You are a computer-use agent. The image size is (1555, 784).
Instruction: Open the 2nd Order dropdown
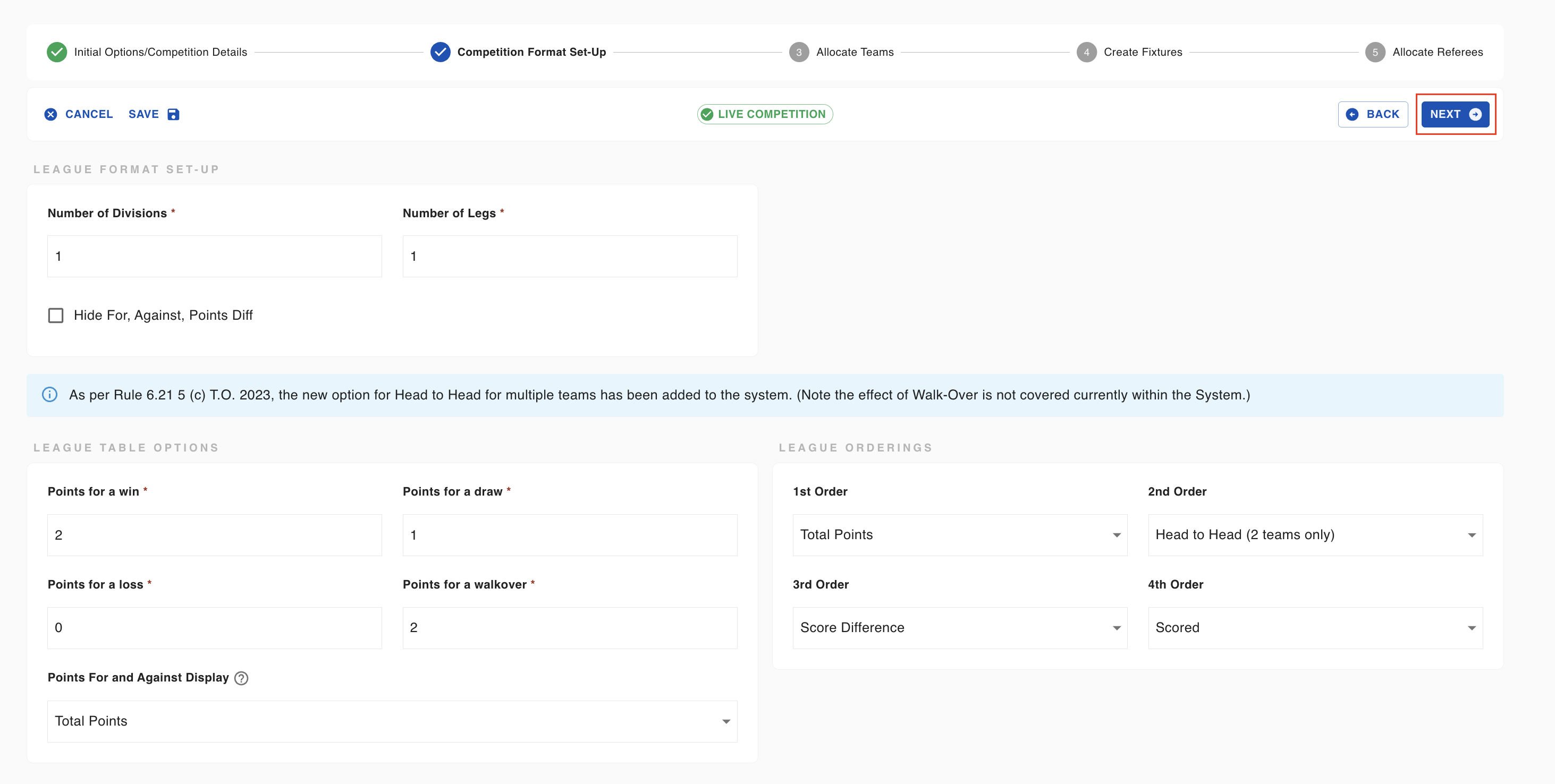(x=1315, y=535)
